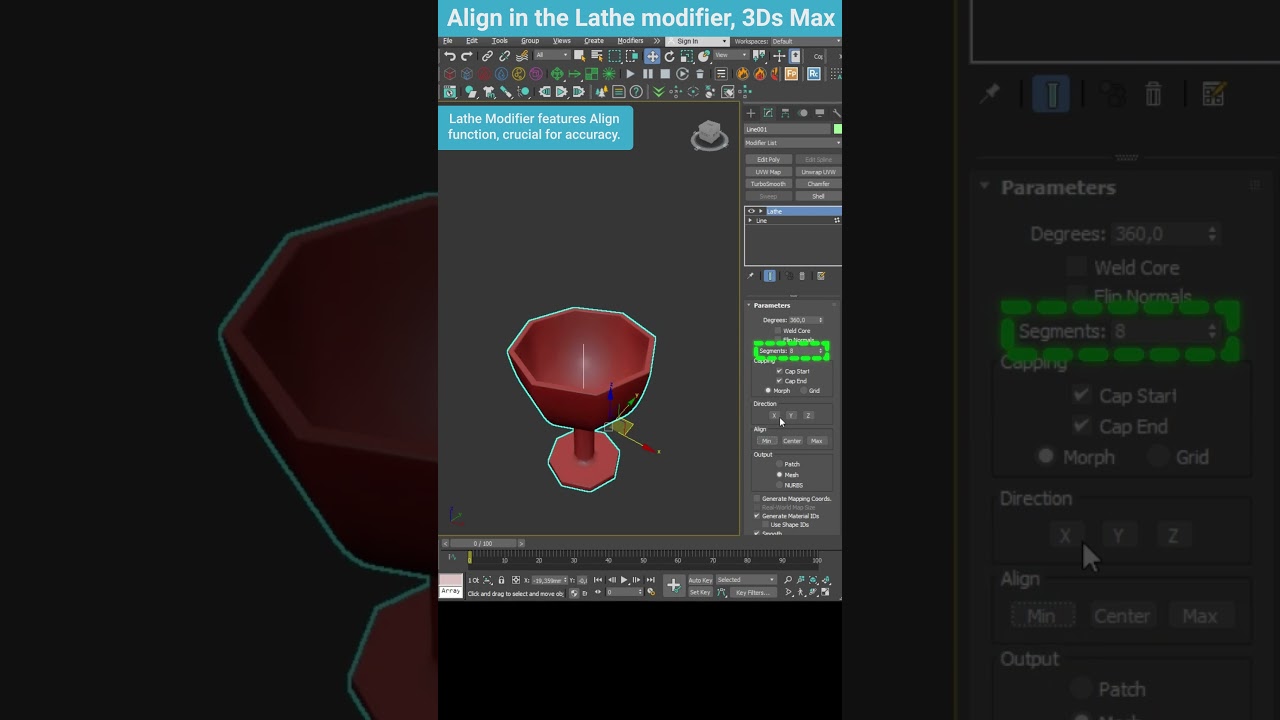Click the Redo arrow in the main toolbar
1280x720 pixels.
tap(466, 57)
